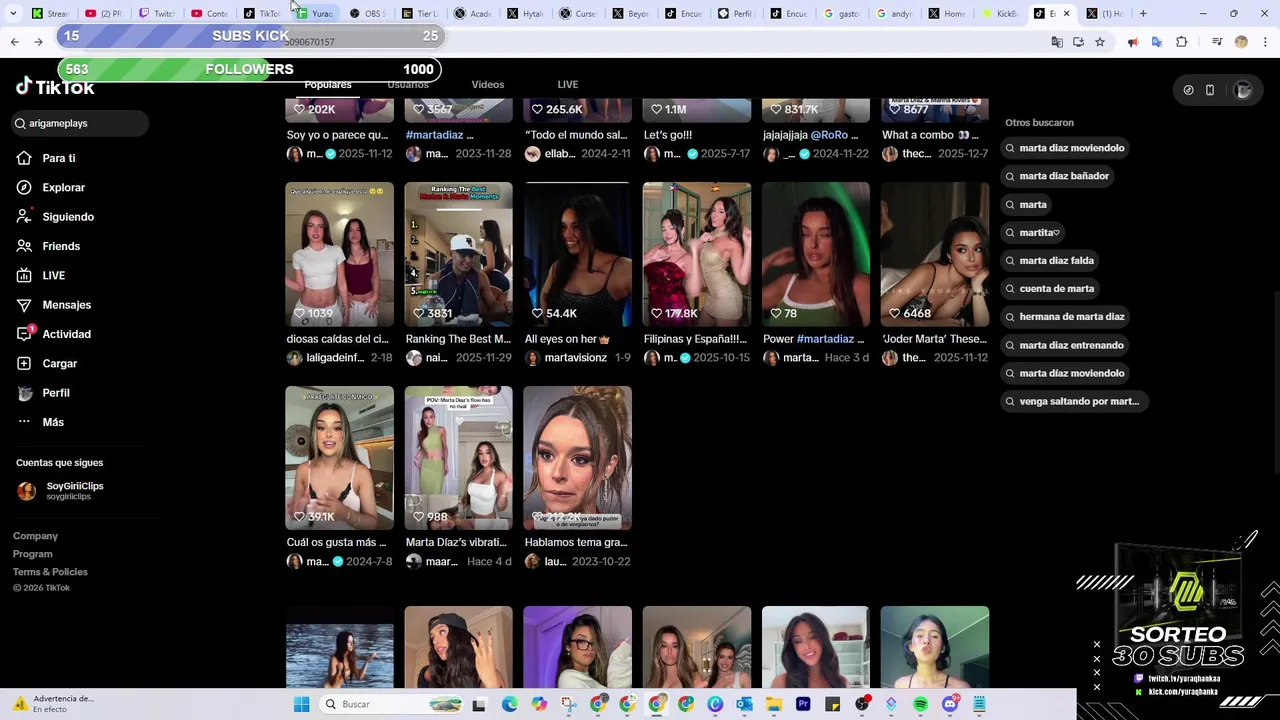Open the Explorar compass icon
Viewport: 1280px width, 720px height.
[x=24, y=187]
